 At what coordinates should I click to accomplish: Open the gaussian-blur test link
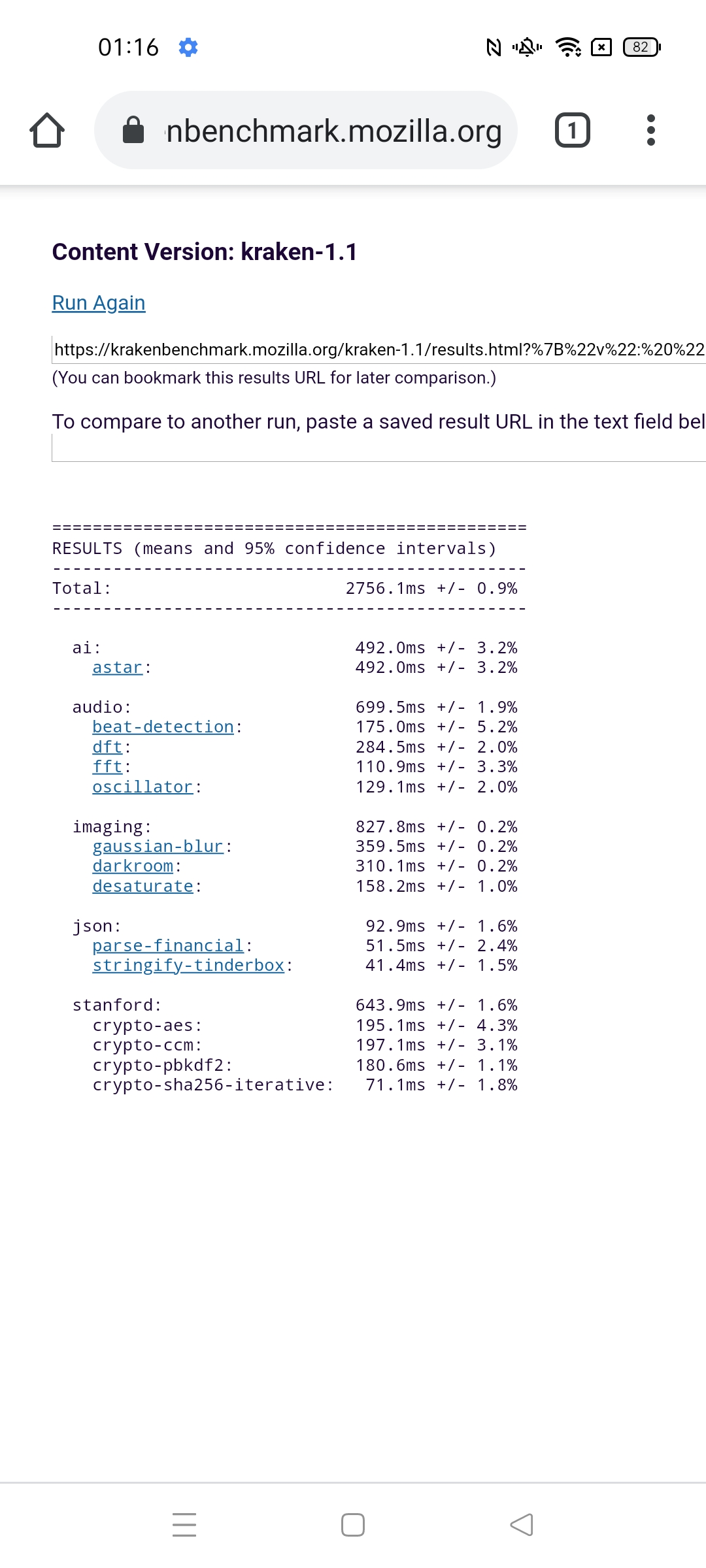(x=158, y=846)
